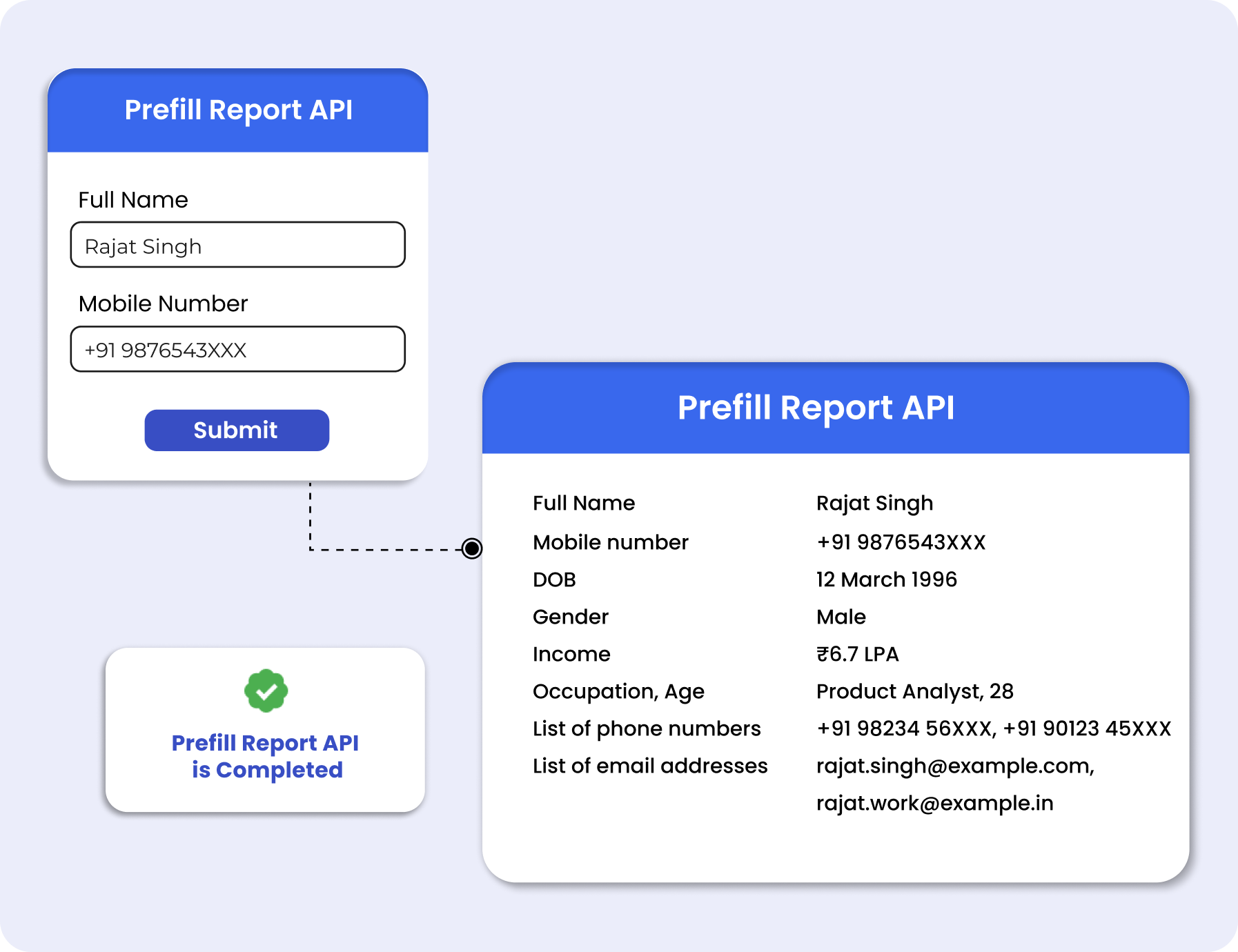Screen dimensions: 1238x952
Task: Click the rajat.work@example.in email address
Action: (x=934, y=803)
